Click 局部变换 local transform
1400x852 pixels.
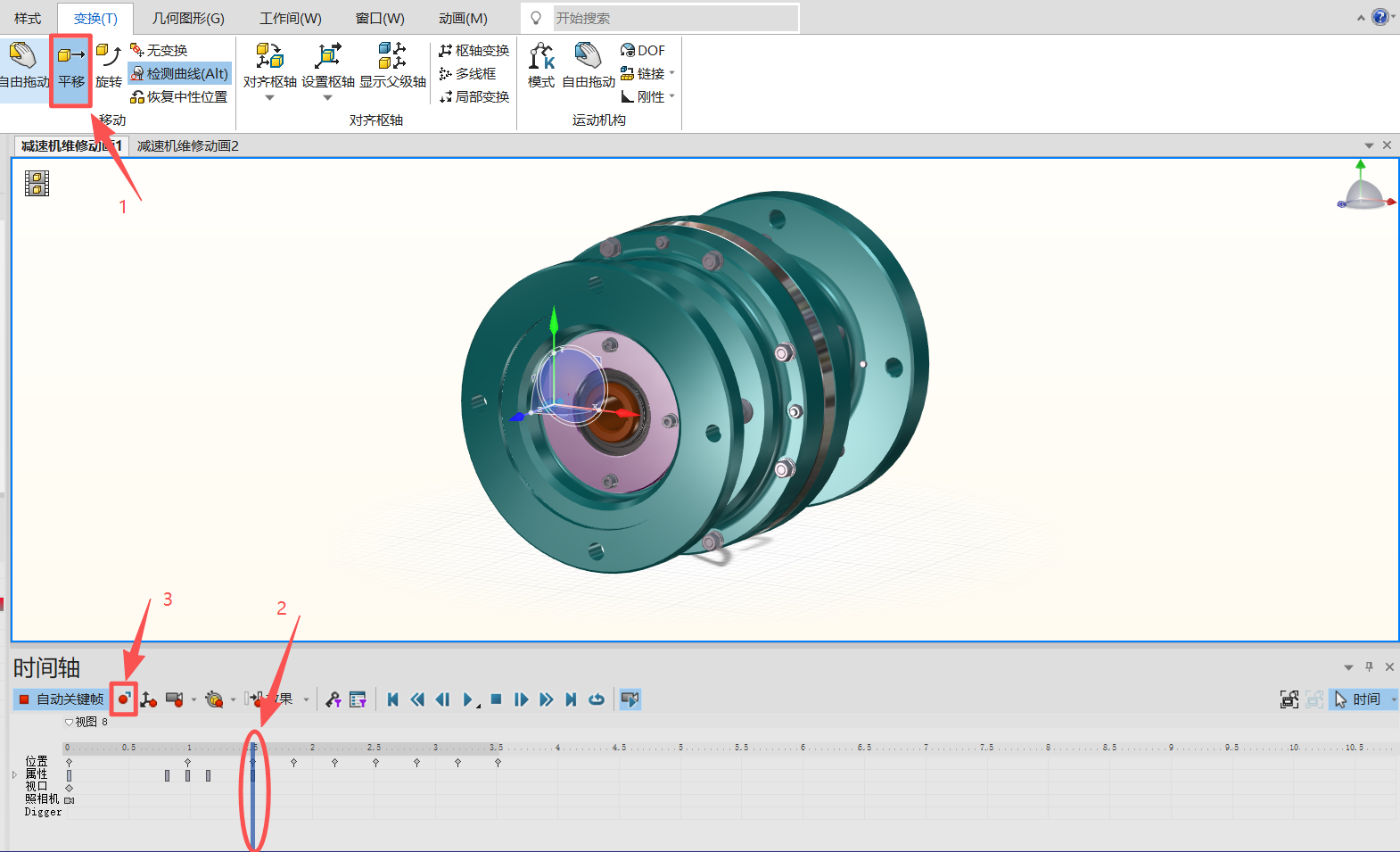(474, 96)
